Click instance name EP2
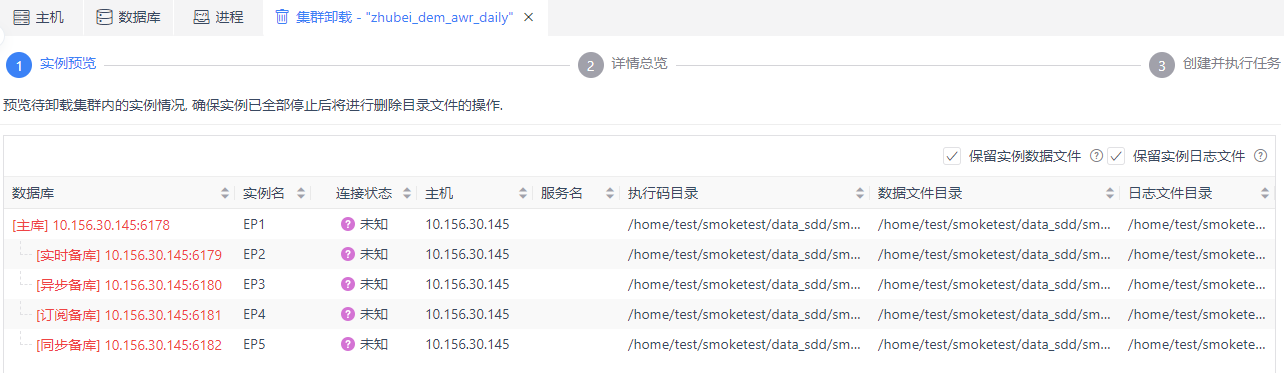 click(254, 254)
